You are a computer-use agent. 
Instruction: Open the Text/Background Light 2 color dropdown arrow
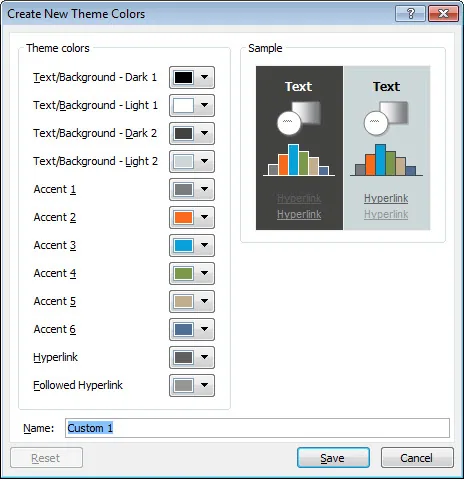204,161
